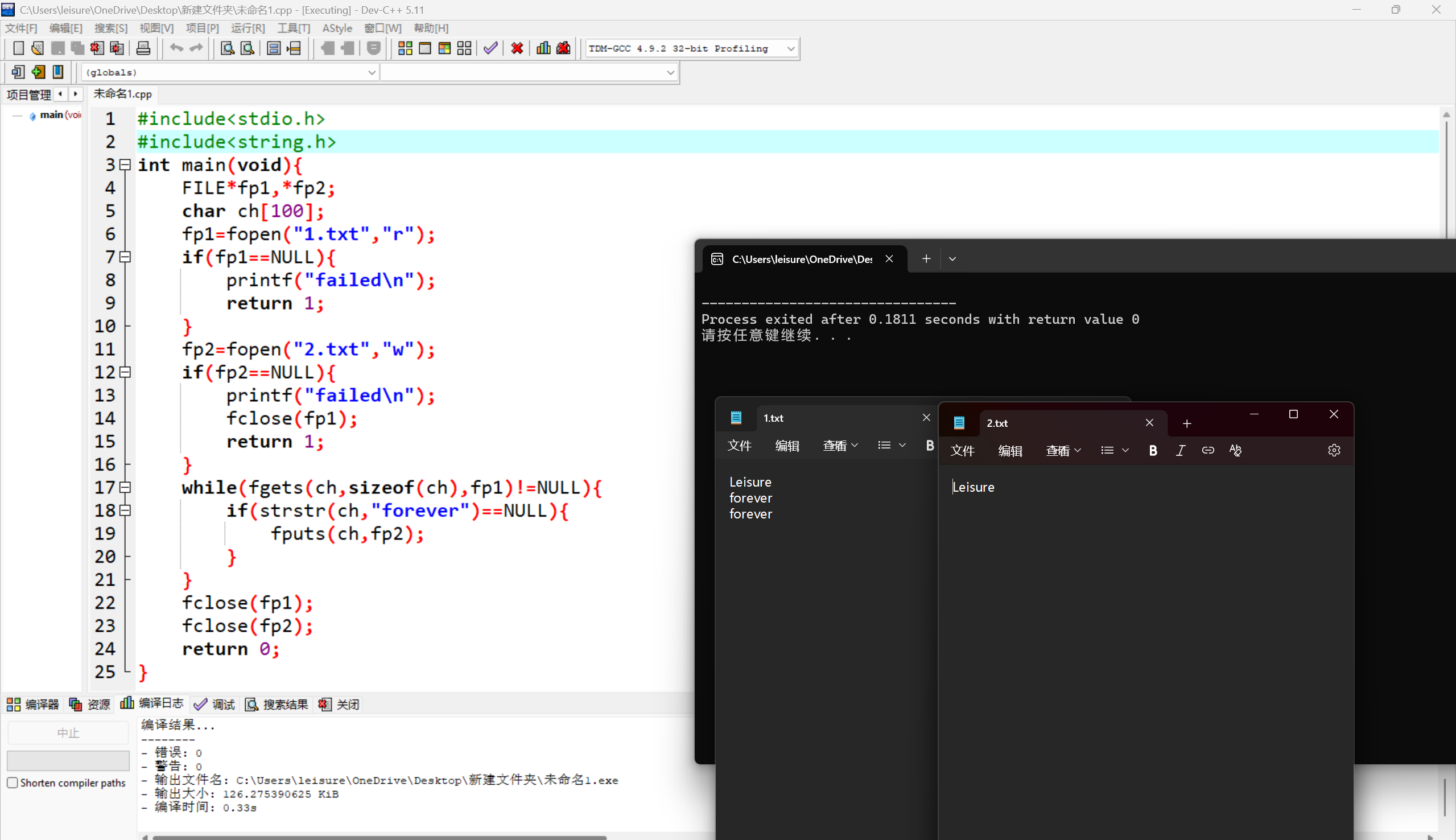Click the 关闭 button in bottom panel
The height and width of the screenshot is (840, 1456).
[340, 704]
